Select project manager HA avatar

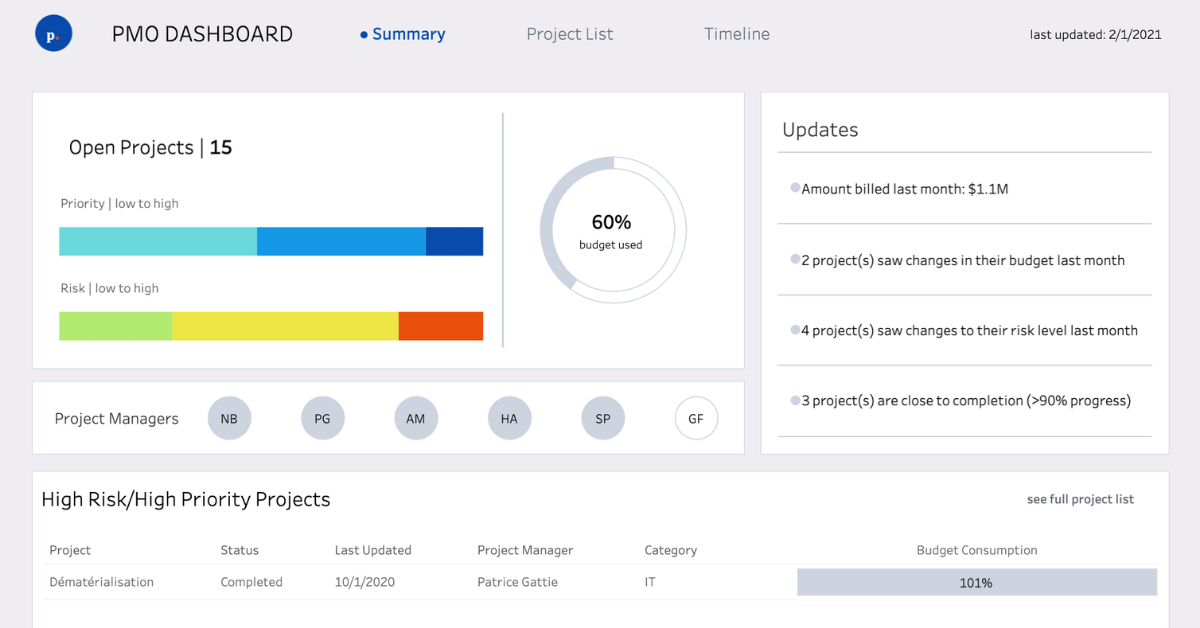(509, 418)
